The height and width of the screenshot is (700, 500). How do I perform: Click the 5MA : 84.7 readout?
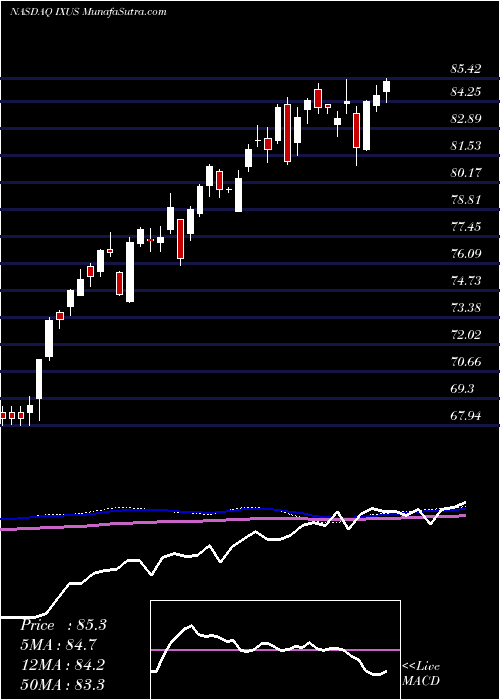coord(58,645)
